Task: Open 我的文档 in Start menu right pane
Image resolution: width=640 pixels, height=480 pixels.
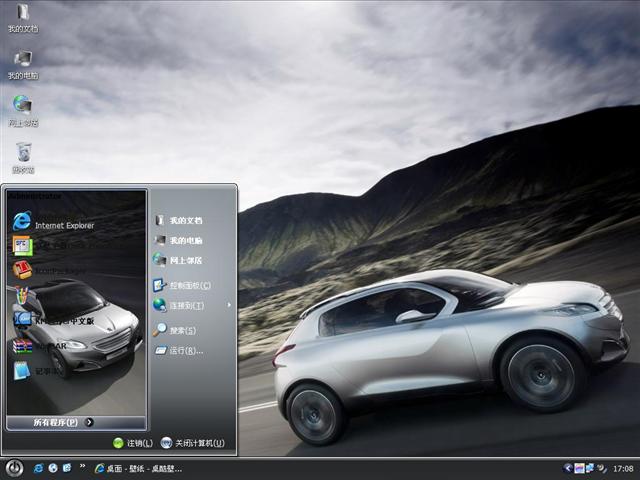Action: pyautogui.click(x=178, y=220)
